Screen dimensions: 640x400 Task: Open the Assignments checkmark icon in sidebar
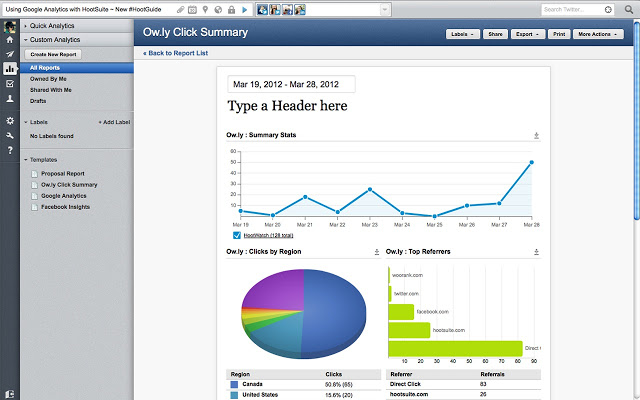click(x=10, y=84)
